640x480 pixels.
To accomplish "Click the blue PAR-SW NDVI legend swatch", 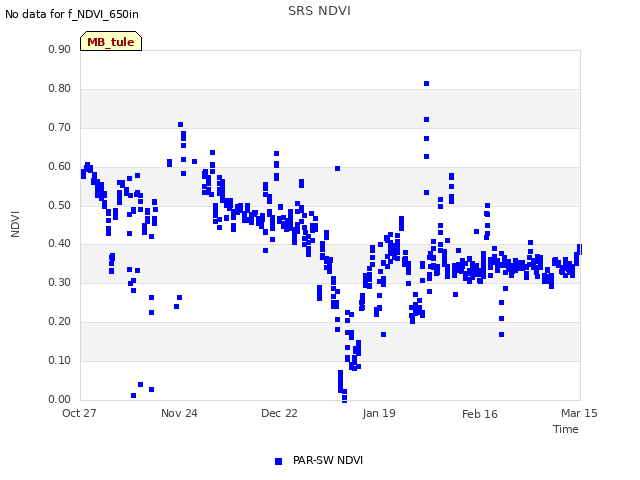I will pos(278,461).
